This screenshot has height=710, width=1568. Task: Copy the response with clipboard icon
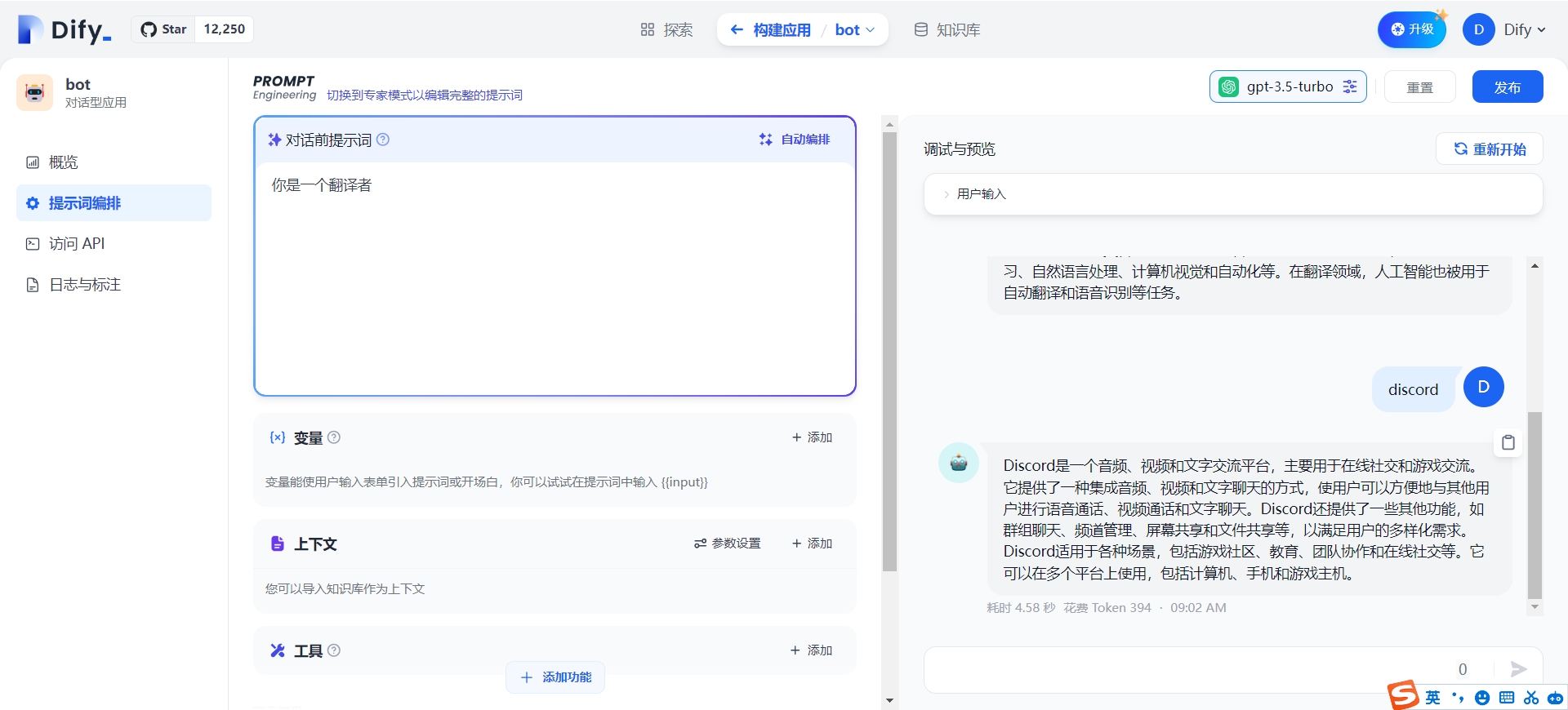coord(1508,442)
